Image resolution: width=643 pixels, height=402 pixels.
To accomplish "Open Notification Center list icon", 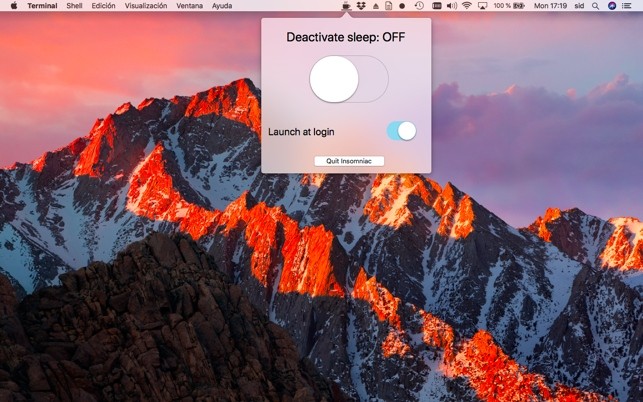I will (x=627, y=6).
